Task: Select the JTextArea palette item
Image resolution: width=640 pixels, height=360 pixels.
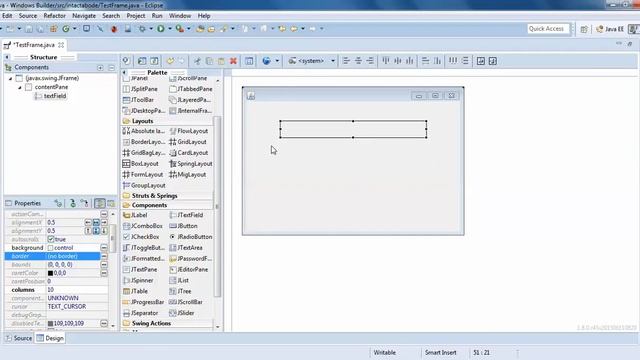Action: point(186,248)
